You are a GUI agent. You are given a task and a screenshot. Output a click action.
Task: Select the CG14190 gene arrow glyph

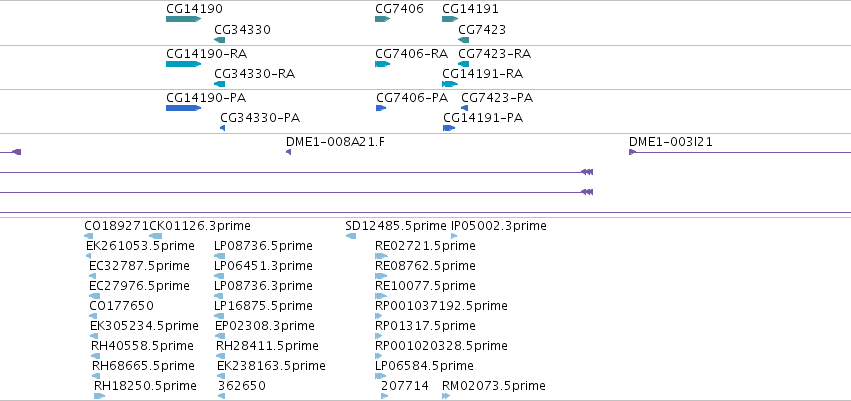coord(183,19)
